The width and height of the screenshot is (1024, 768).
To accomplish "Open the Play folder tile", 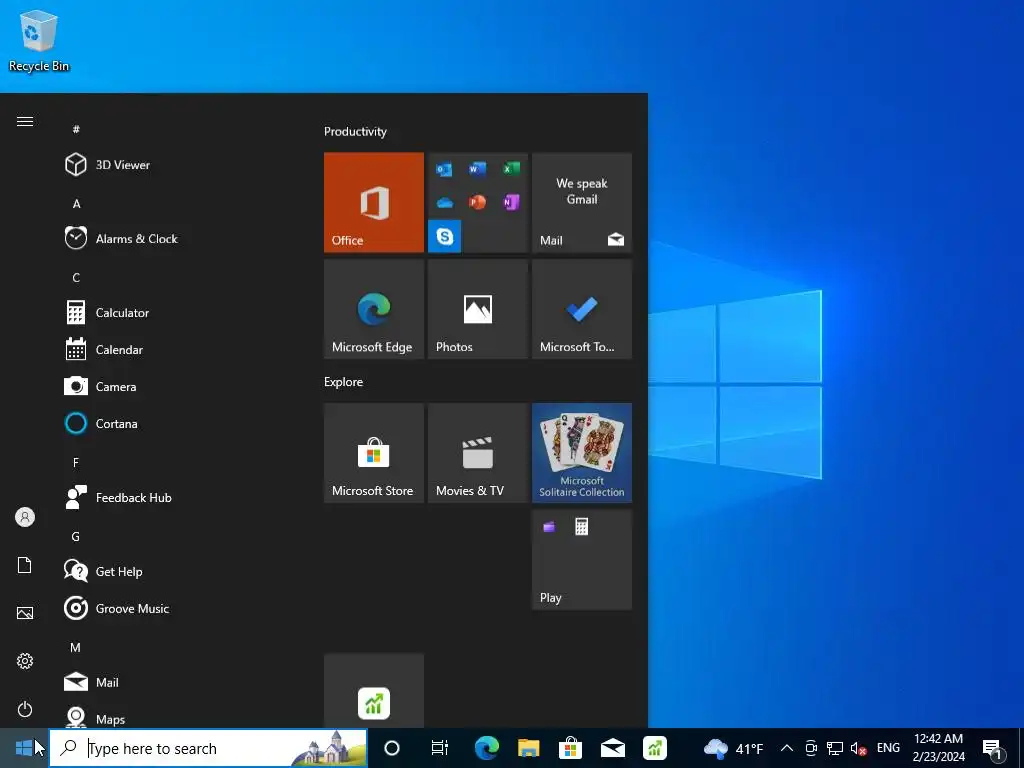I will pyautogui.click(x=582, y=560).
